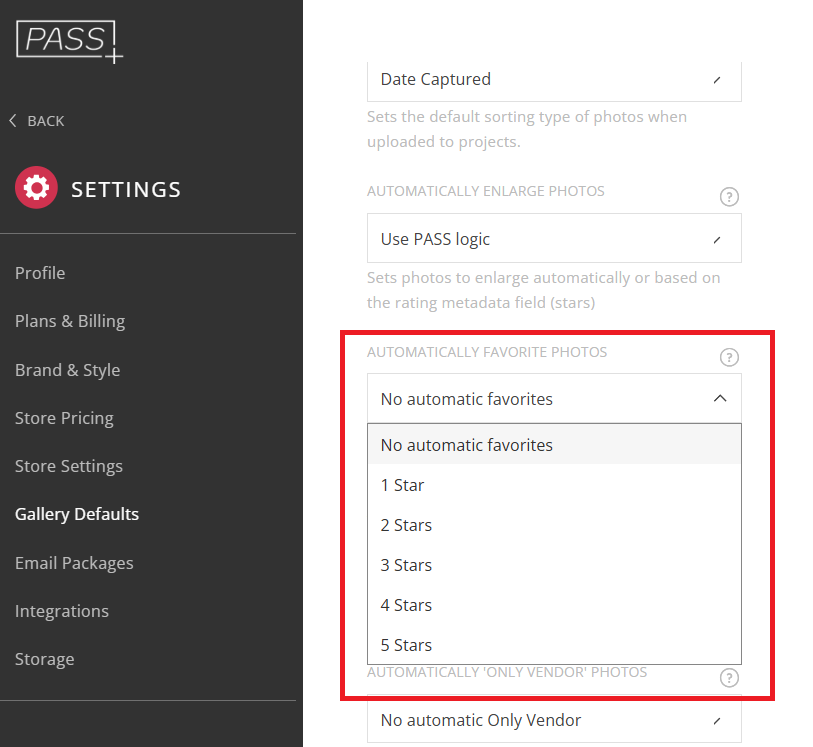
Task: Click the red Settings gear icon
Action: pos(36,188)
